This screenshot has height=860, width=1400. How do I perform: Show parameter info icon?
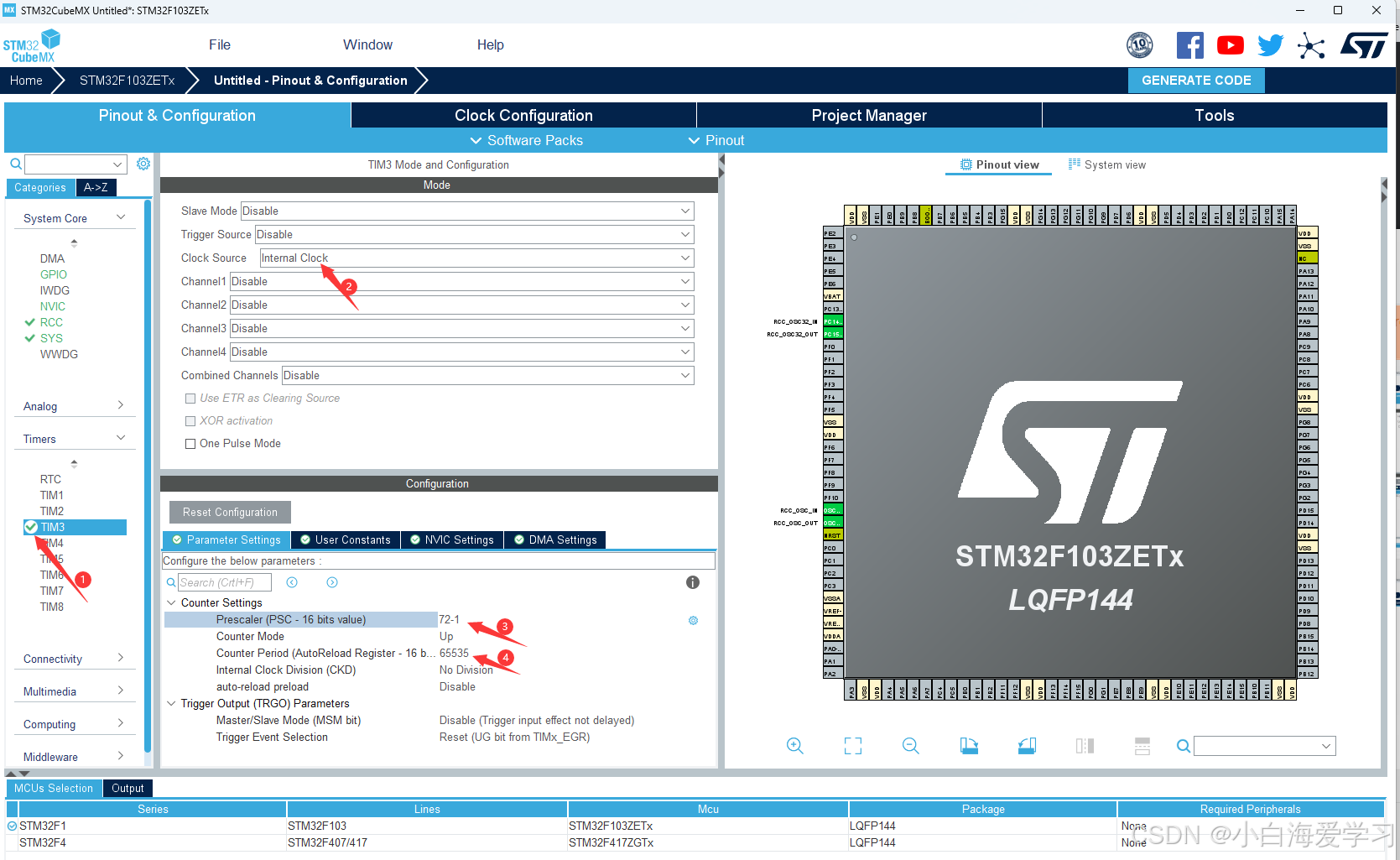tap(693, 582)
